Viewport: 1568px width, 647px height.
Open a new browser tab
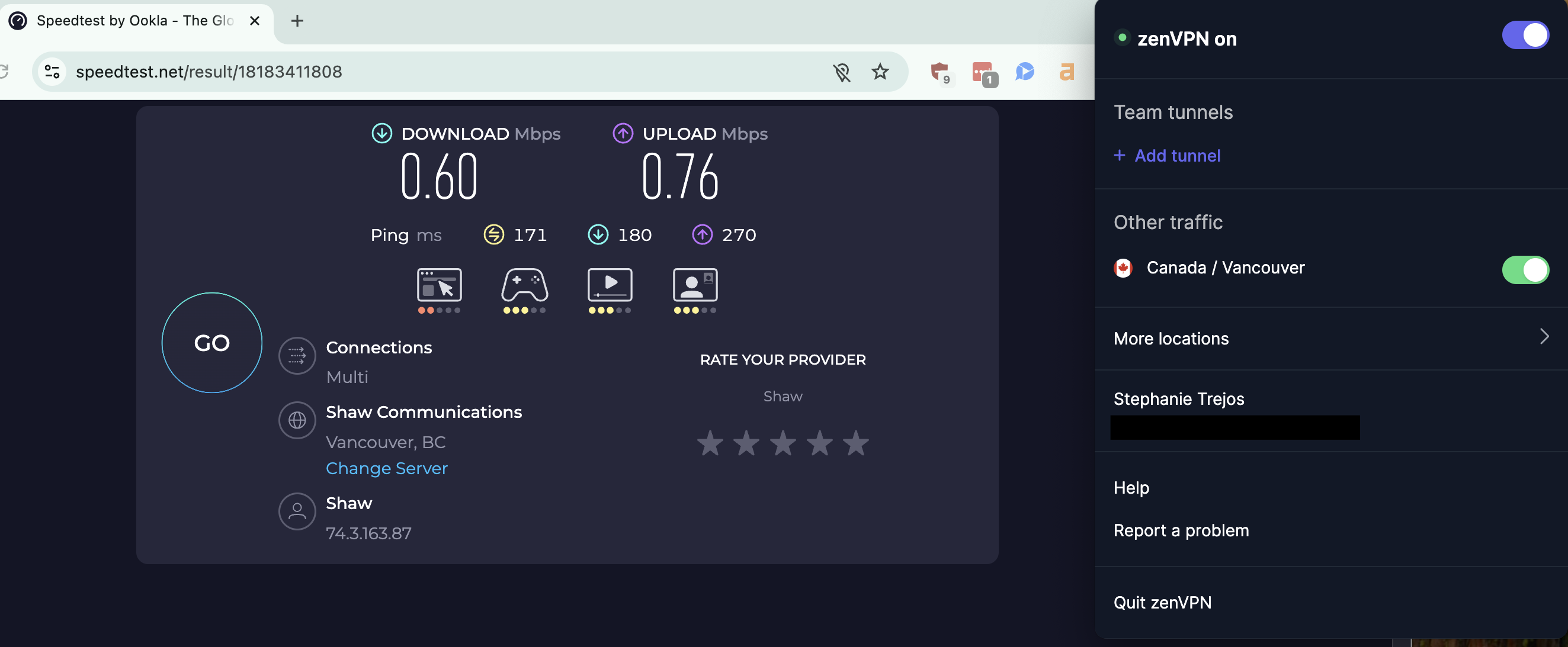click(297, 21)
